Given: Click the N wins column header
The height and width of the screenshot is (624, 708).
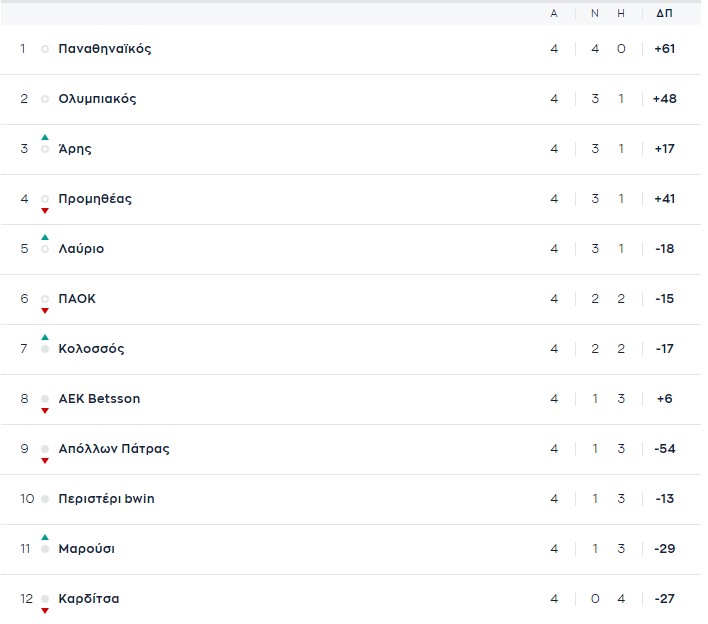Looking at the screenshot, I should tap(595, 14).
